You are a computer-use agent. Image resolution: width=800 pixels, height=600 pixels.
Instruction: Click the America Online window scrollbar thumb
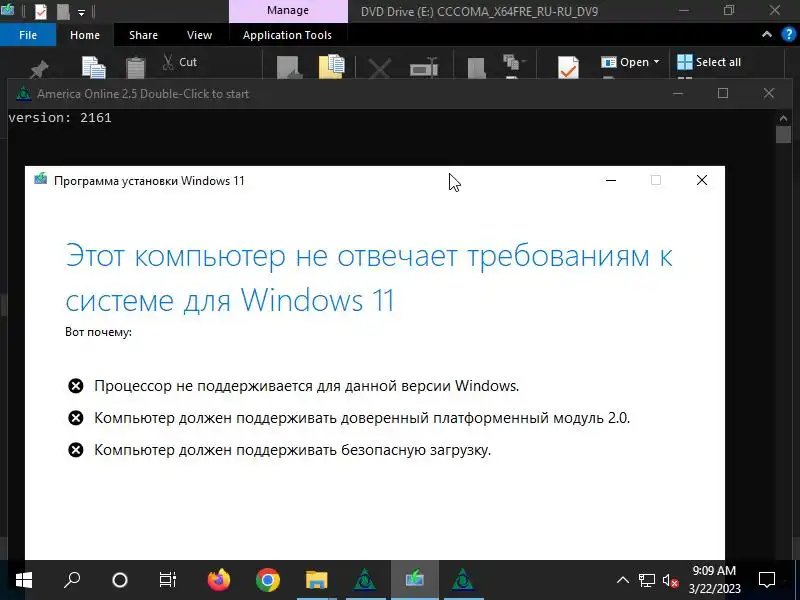[x=783, y=134]
